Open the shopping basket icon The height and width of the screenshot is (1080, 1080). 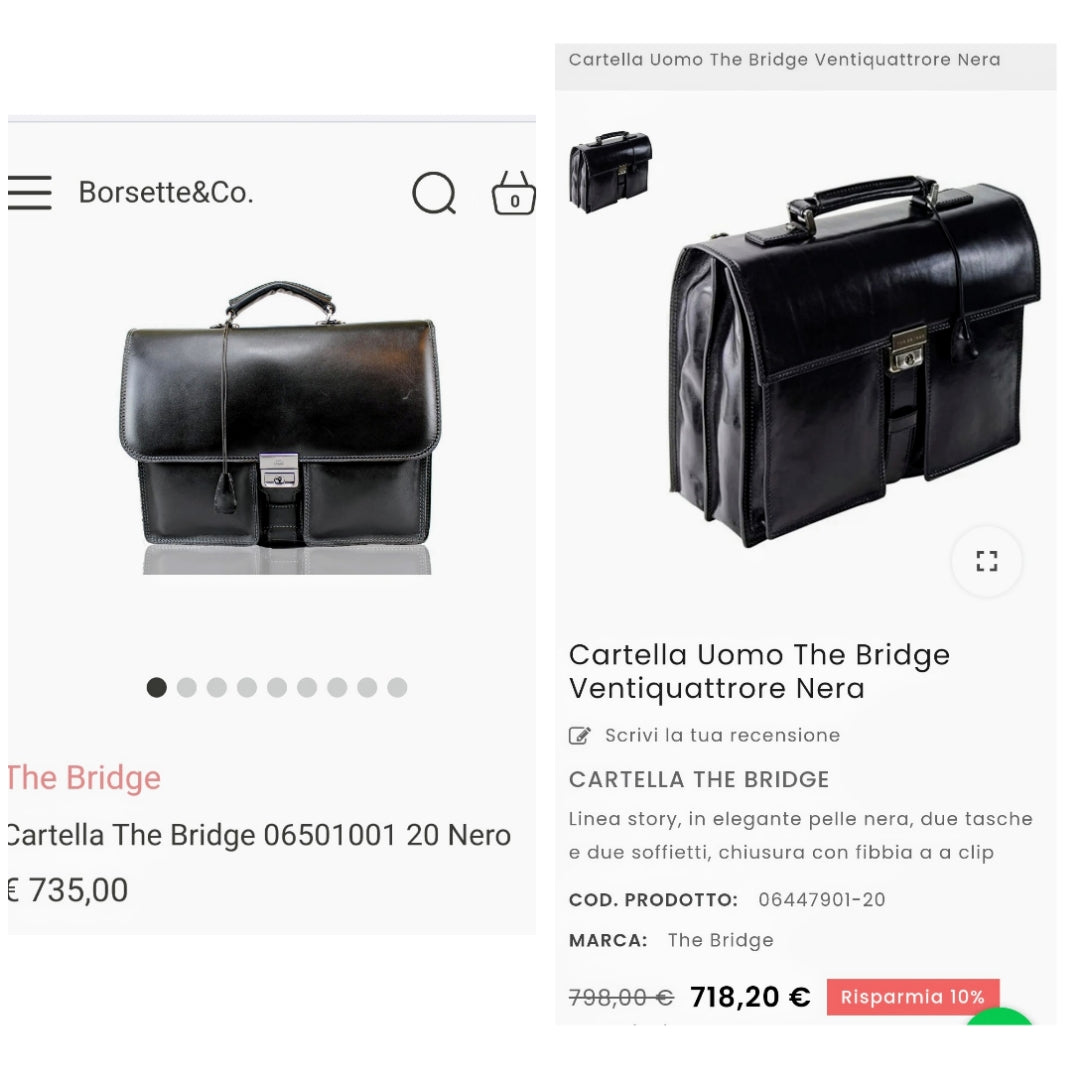coord(514,194)
